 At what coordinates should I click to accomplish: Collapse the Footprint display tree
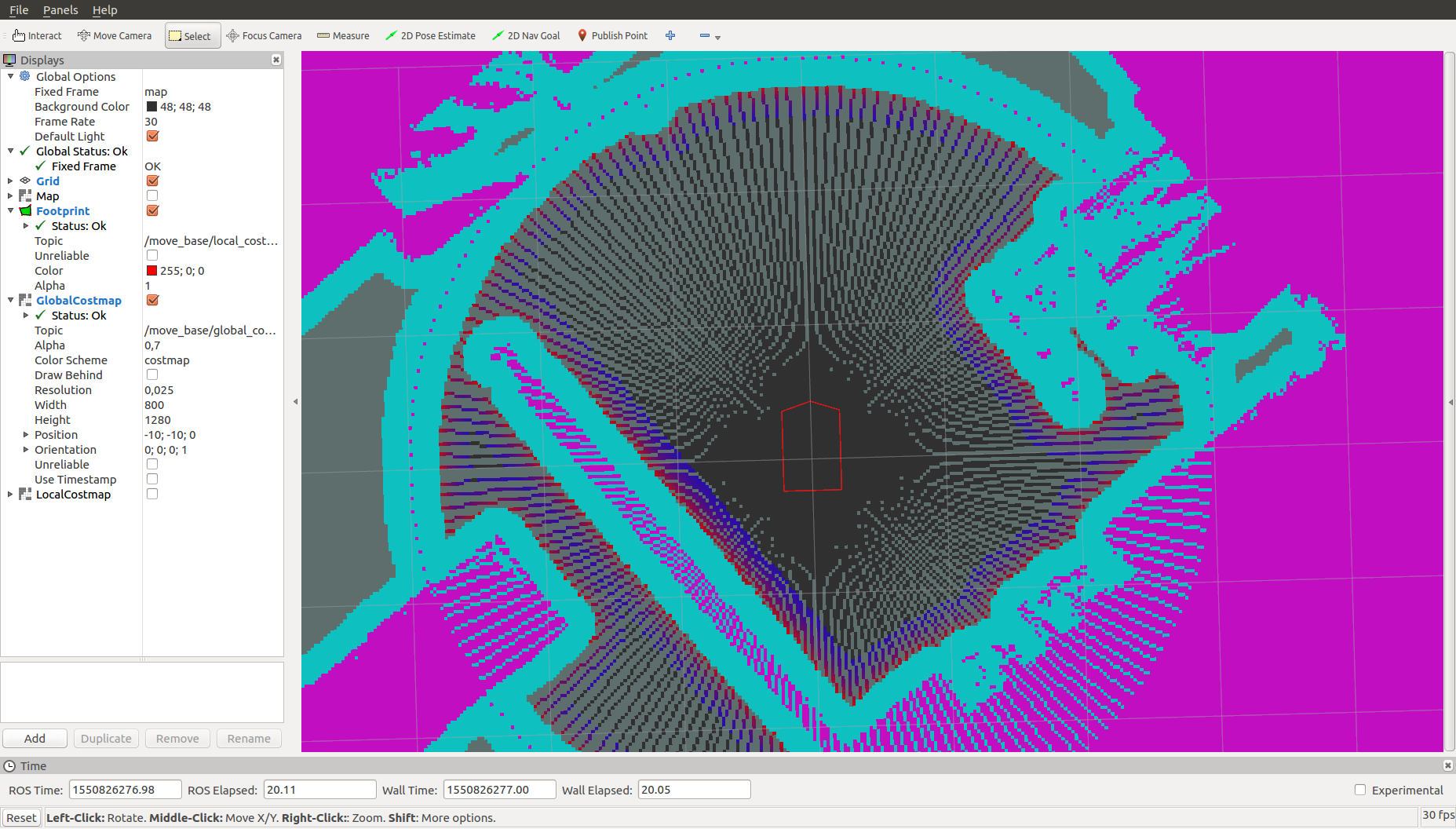10,210
